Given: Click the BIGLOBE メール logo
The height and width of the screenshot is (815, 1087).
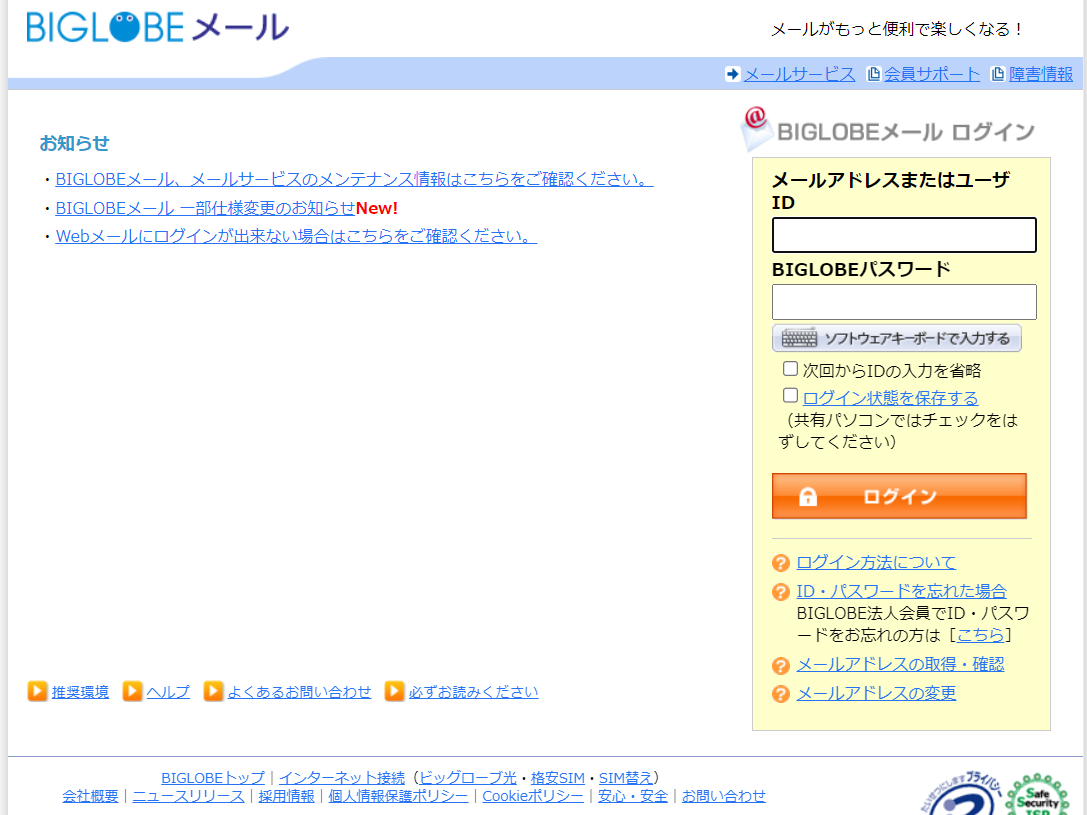Looking at the screenshot, I should tap(157, 28).
